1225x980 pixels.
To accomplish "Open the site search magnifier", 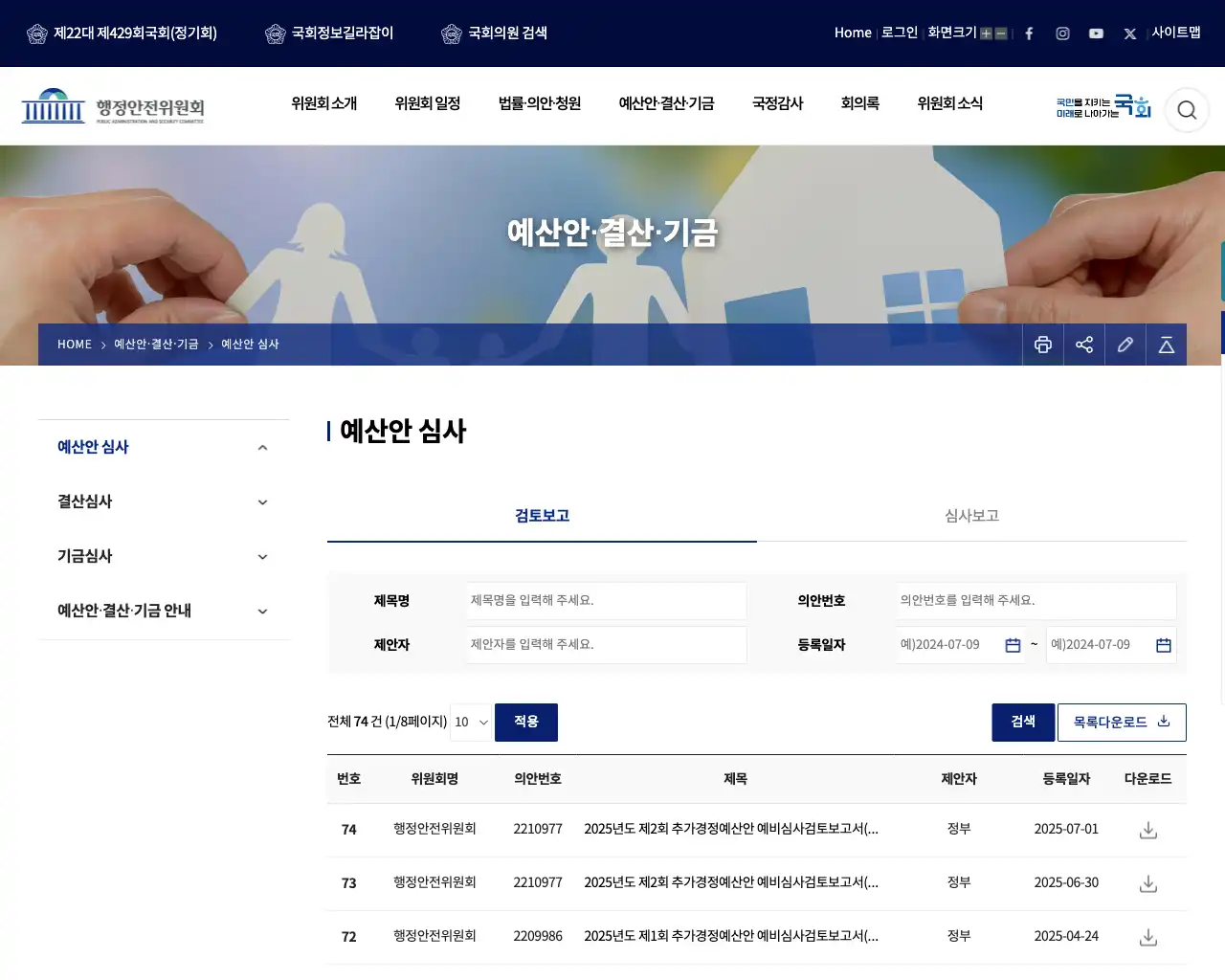I will [x=1187, y=110].
